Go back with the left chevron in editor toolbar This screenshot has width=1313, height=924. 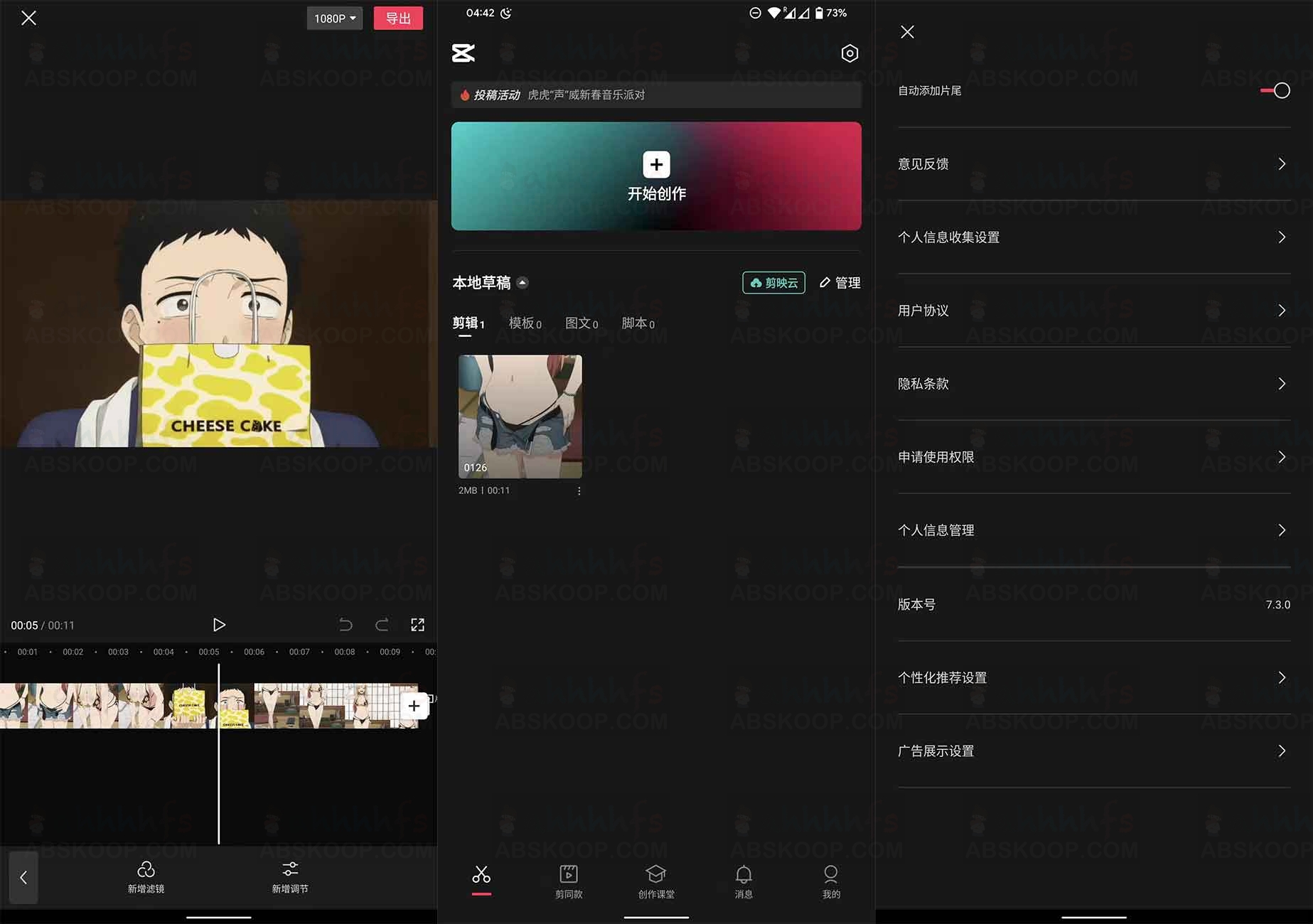pos(23,878)
